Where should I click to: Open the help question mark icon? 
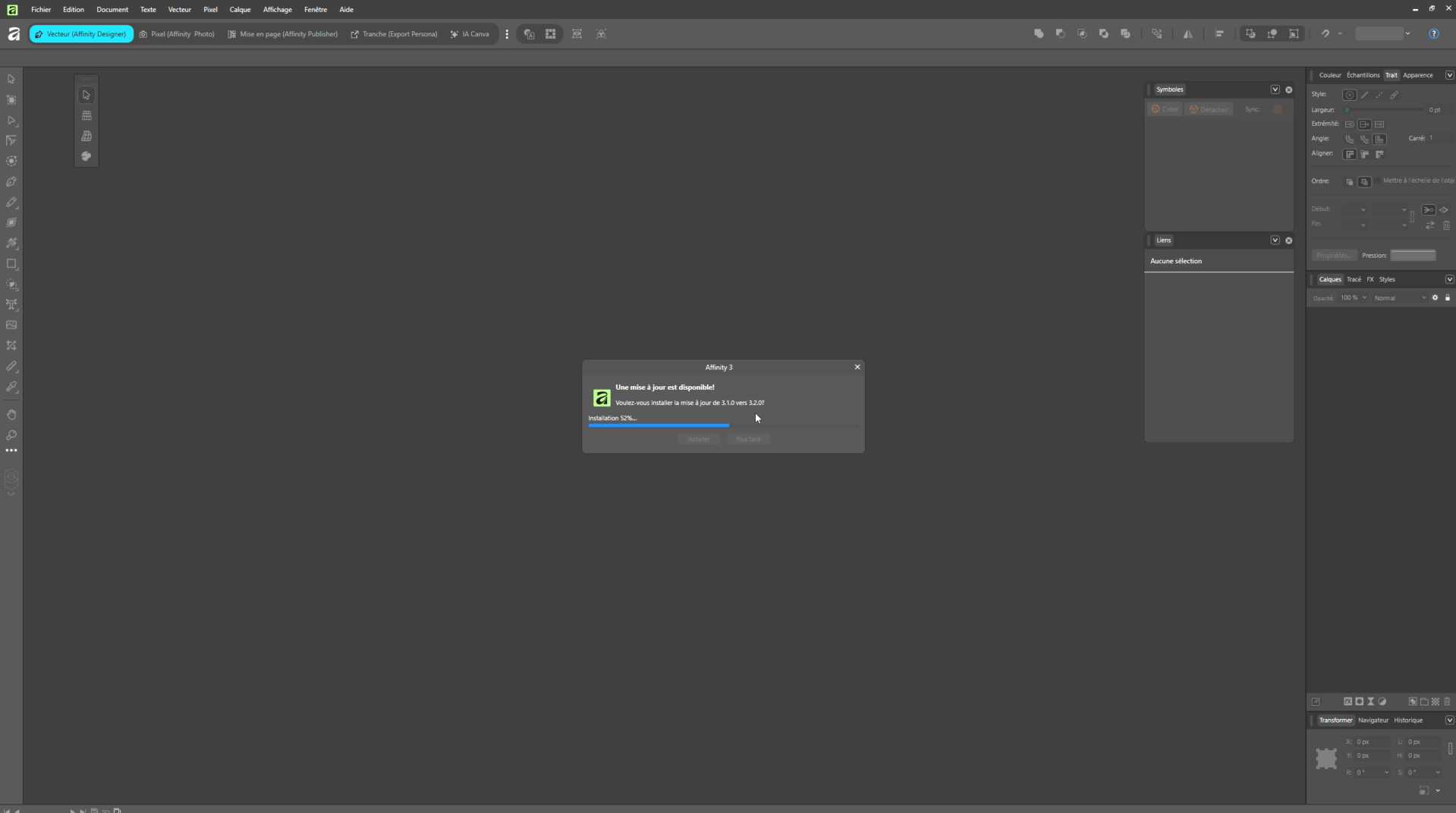(x=1433, y=34)
